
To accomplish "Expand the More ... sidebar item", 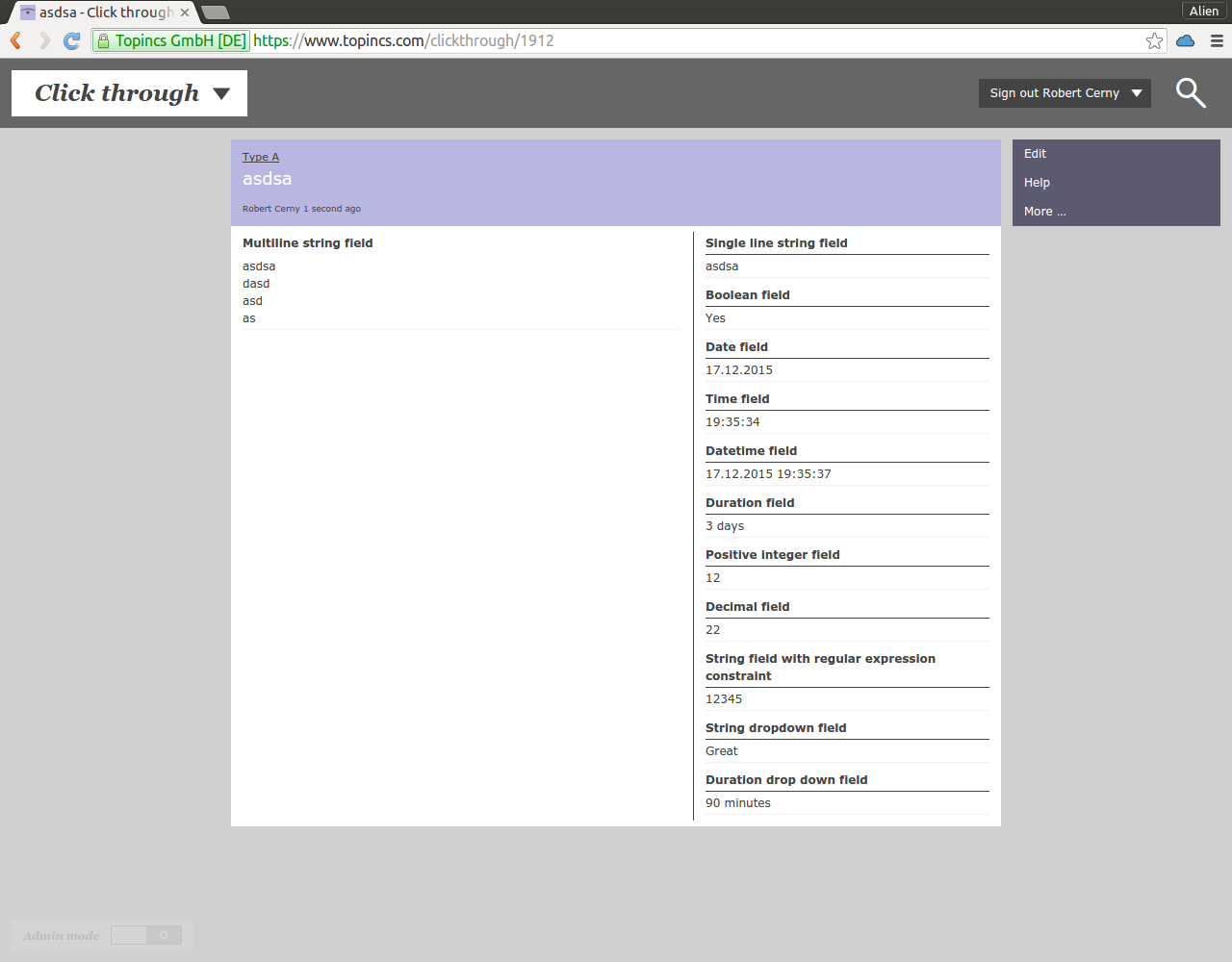I will pos(1044,212).
